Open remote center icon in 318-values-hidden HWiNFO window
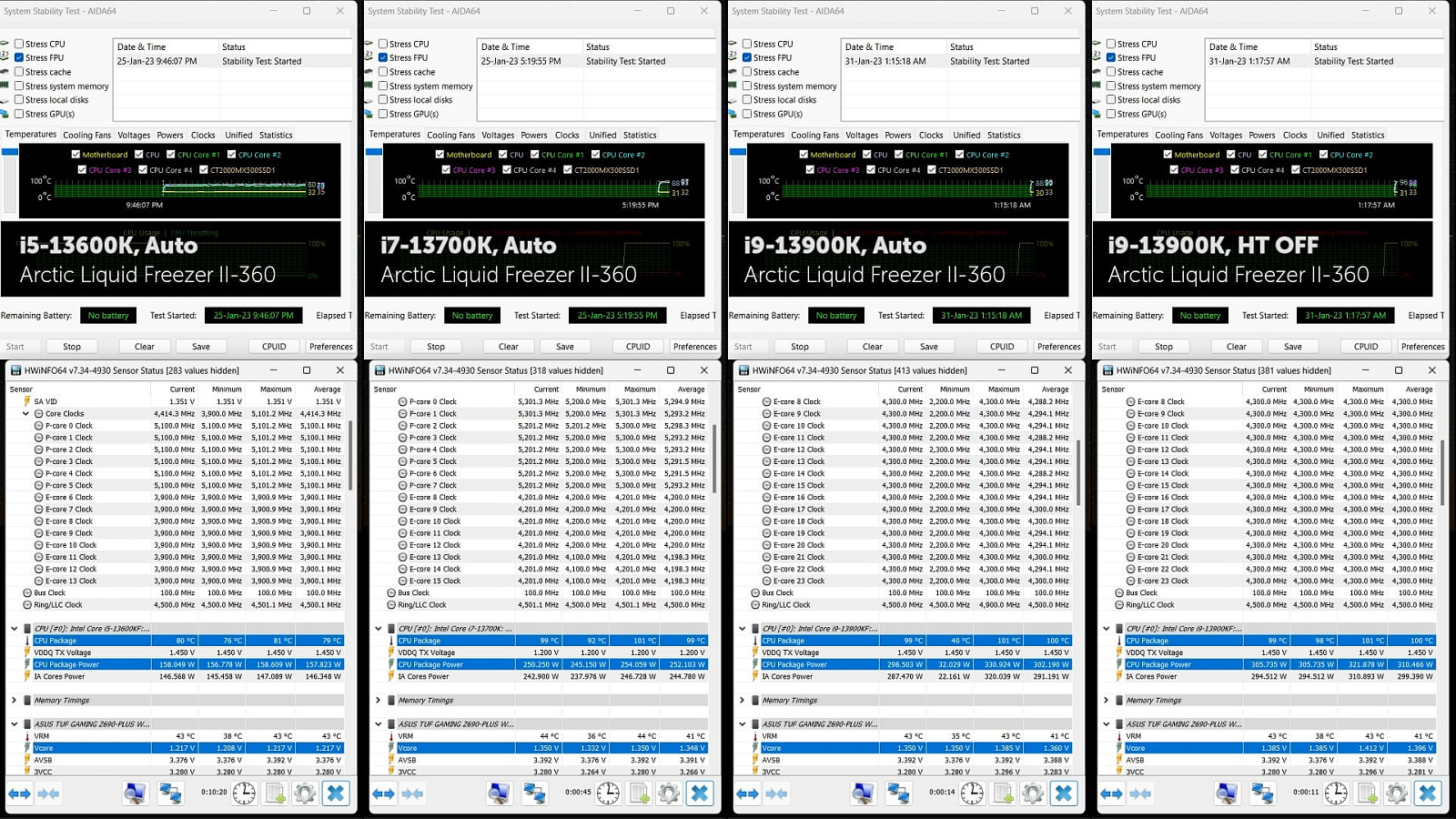Image resolution: width=1456 pixels, height=819 pixels. point(534,794)
